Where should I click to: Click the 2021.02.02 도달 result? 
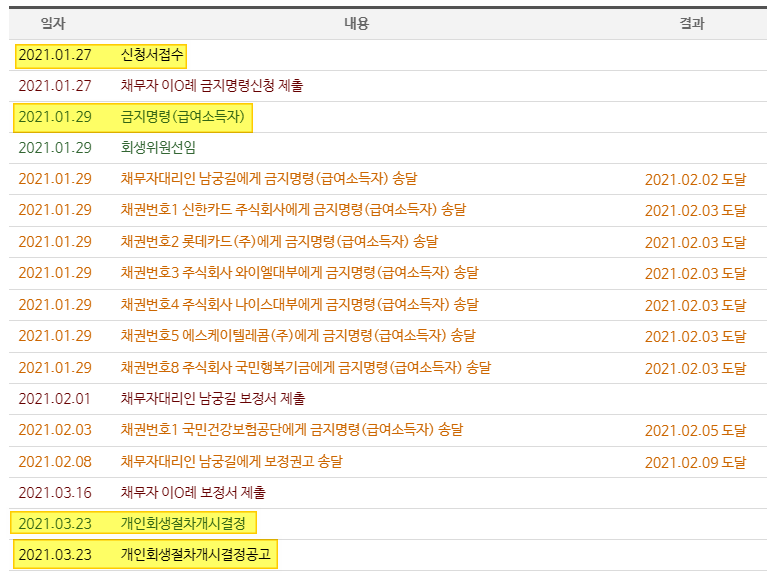click(695, 180)
